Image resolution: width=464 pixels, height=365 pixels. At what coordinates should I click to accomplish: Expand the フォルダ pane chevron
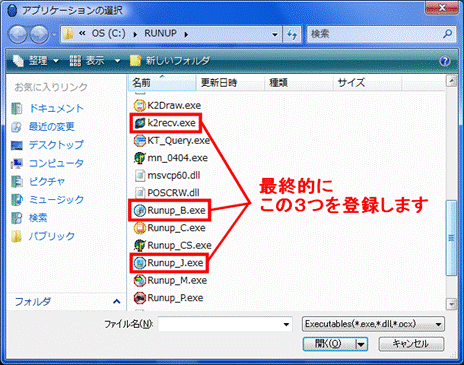point(117,302)
